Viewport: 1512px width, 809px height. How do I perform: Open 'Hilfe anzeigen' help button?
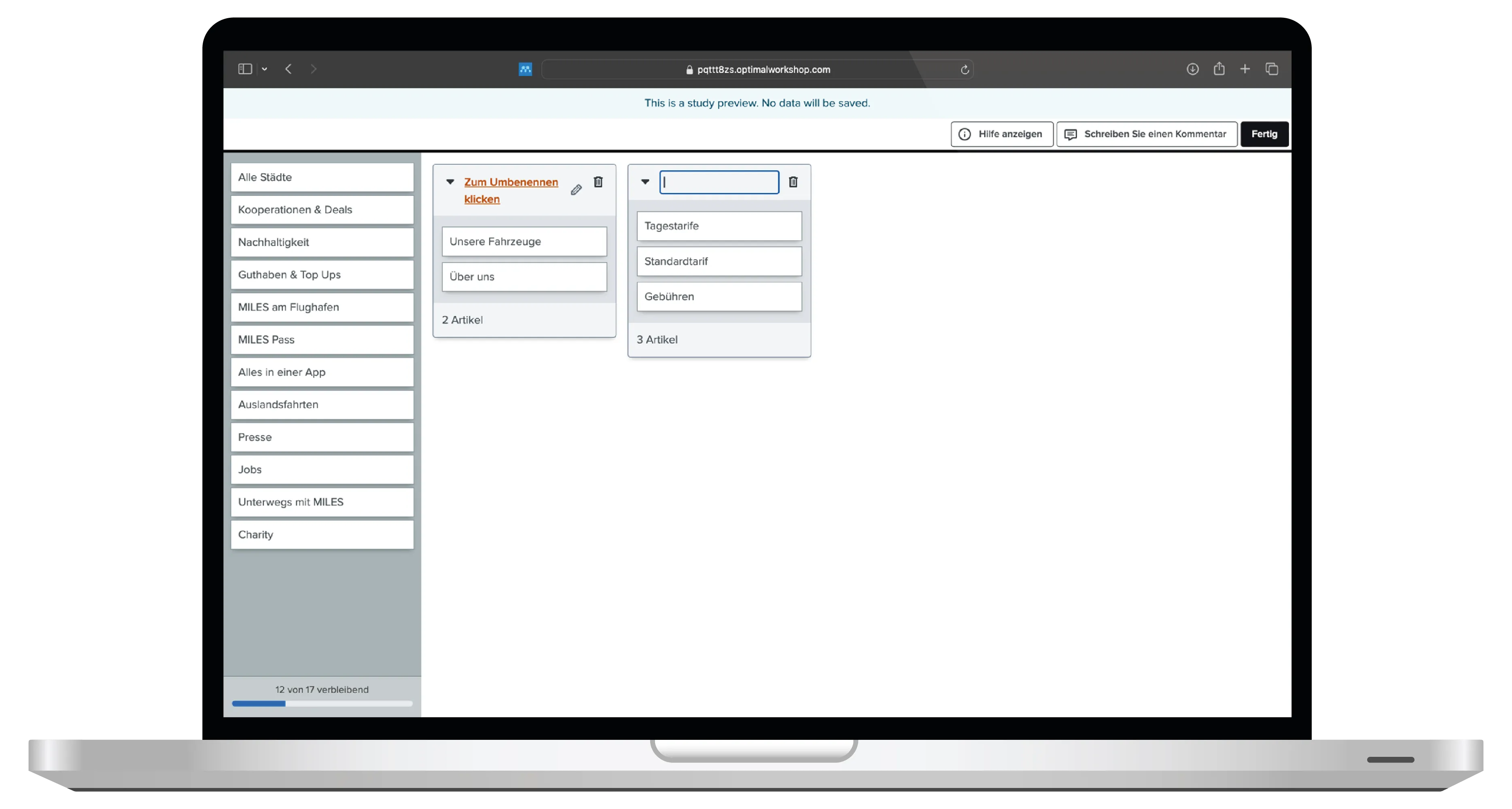coord(1001,134)
